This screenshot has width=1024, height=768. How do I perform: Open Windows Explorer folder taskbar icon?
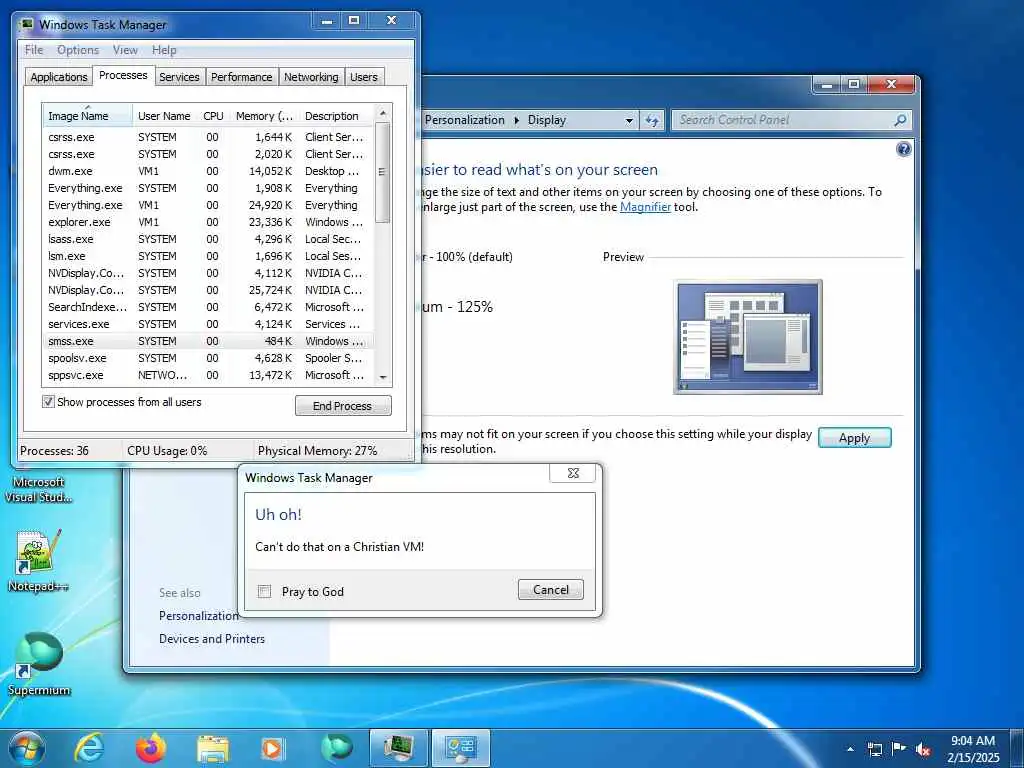click(x=213, y=749)
